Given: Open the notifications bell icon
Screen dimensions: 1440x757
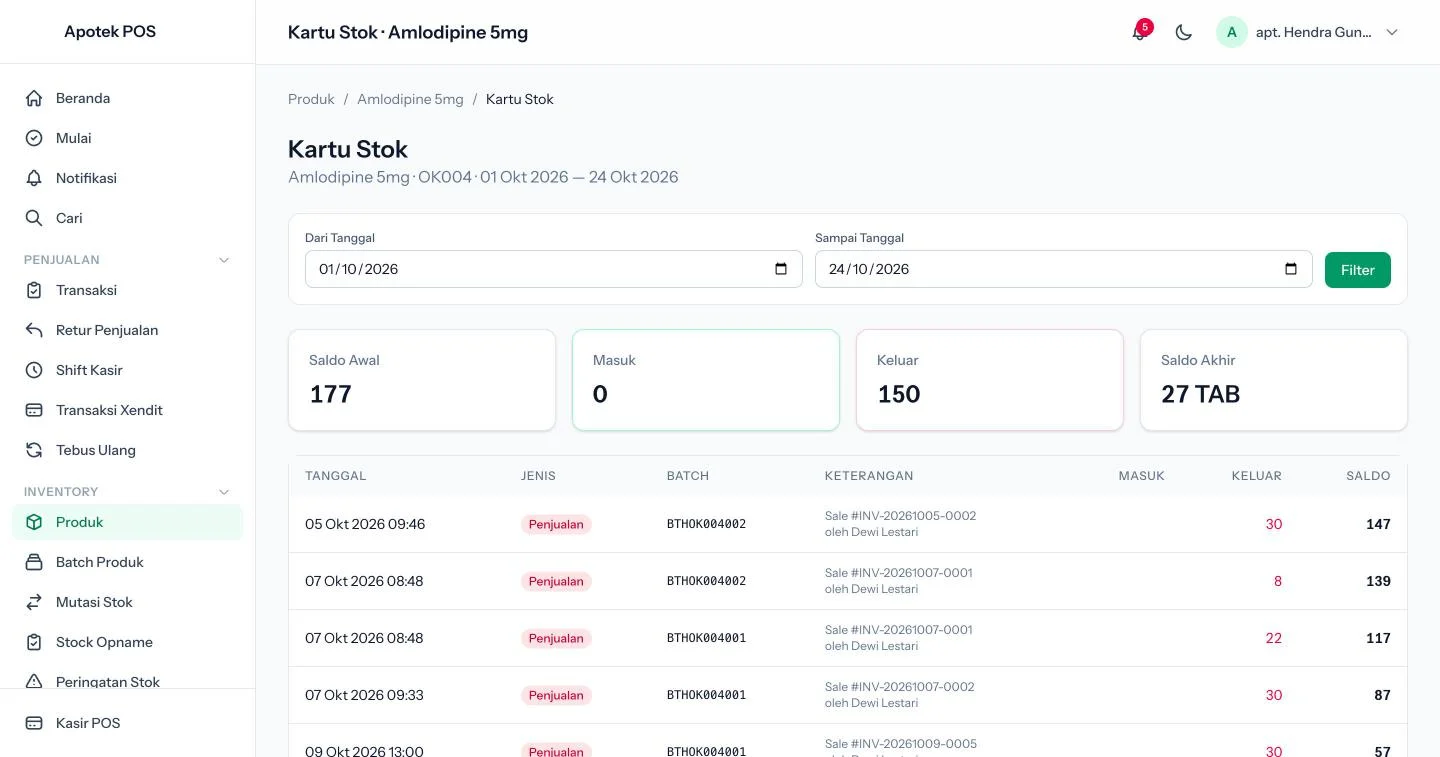Looking at the screenshot, I should point(1139,32).
